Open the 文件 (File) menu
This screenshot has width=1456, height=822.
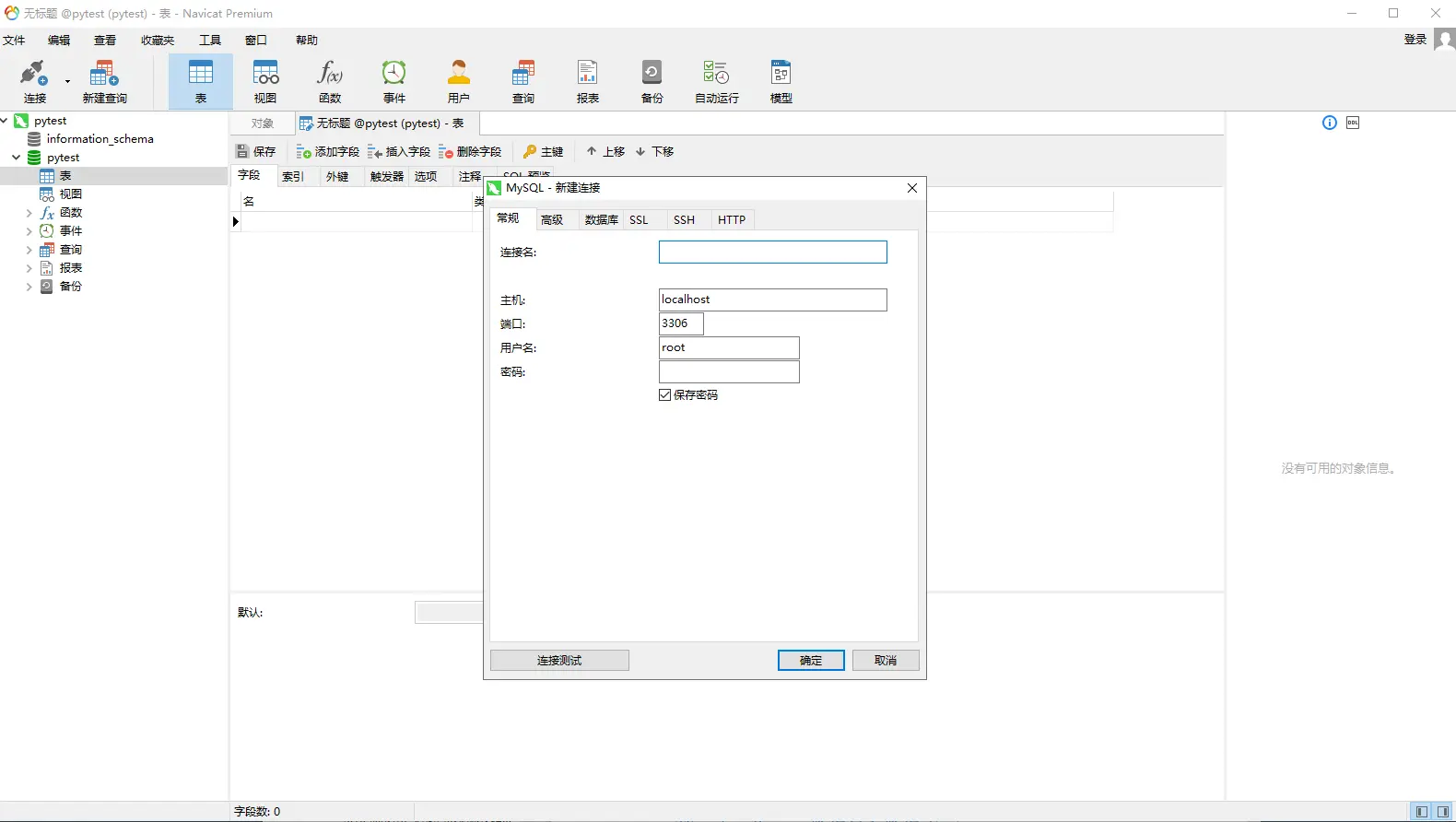click(14, 41)
